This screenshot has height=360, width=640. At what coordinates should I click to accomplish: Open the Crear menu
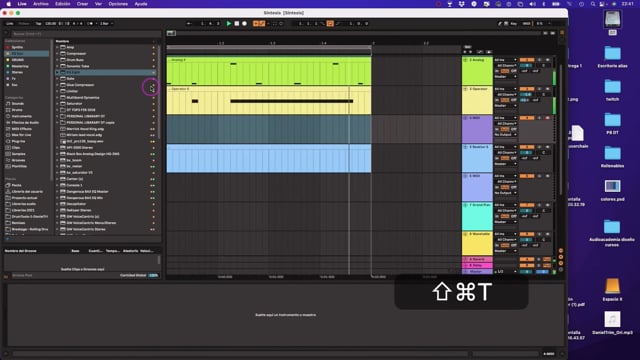[x=82, y=4]
